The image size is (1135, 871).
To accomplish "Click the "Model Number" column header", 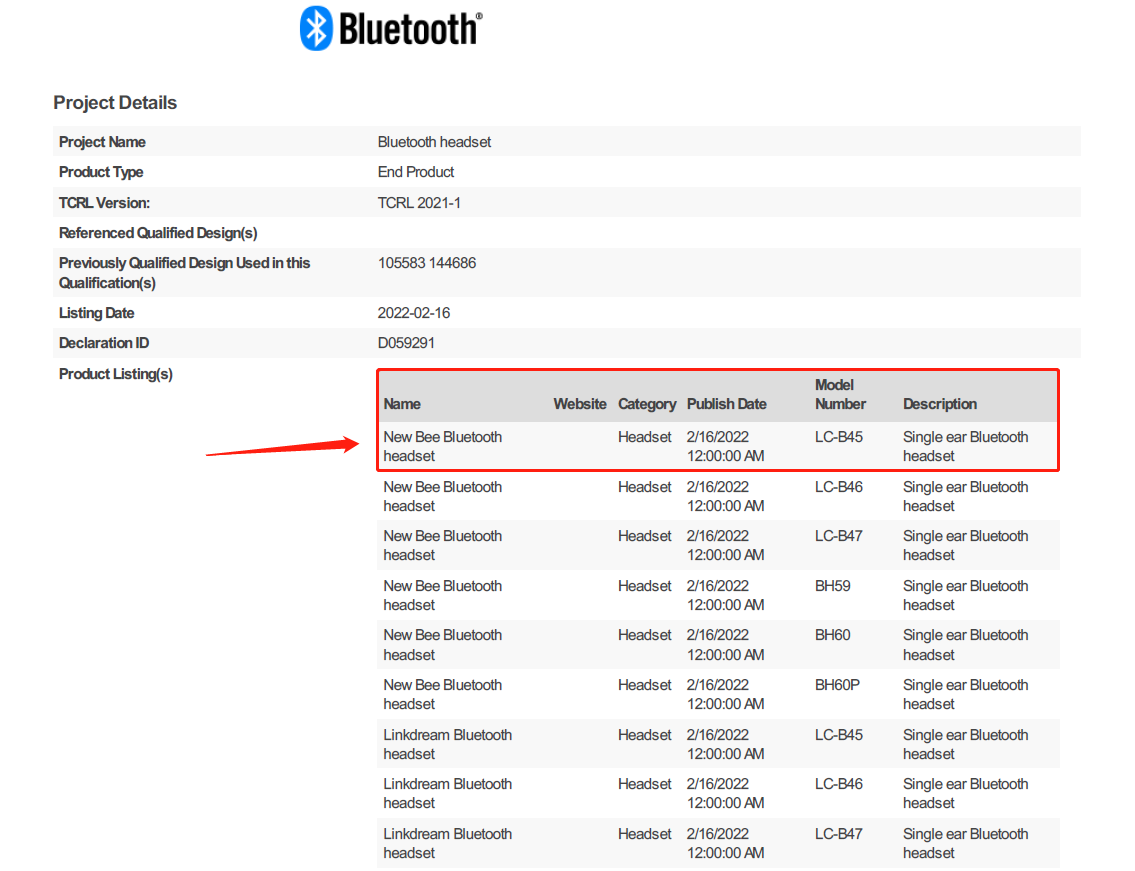I will pos(840,395).
